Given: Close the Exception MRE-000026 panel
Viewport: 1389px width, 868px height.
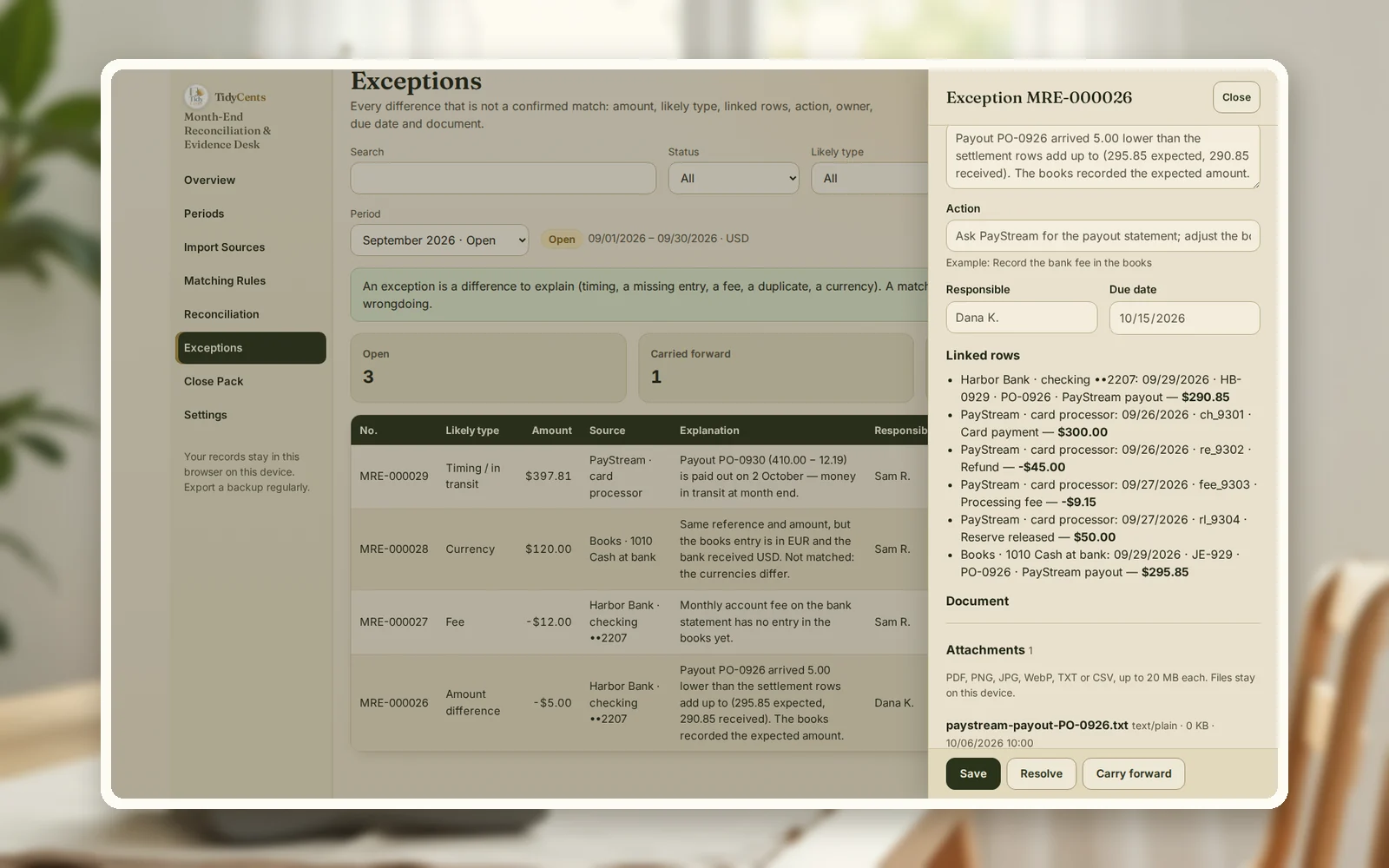Looking at the screenshot, I should click(1236, 97).
